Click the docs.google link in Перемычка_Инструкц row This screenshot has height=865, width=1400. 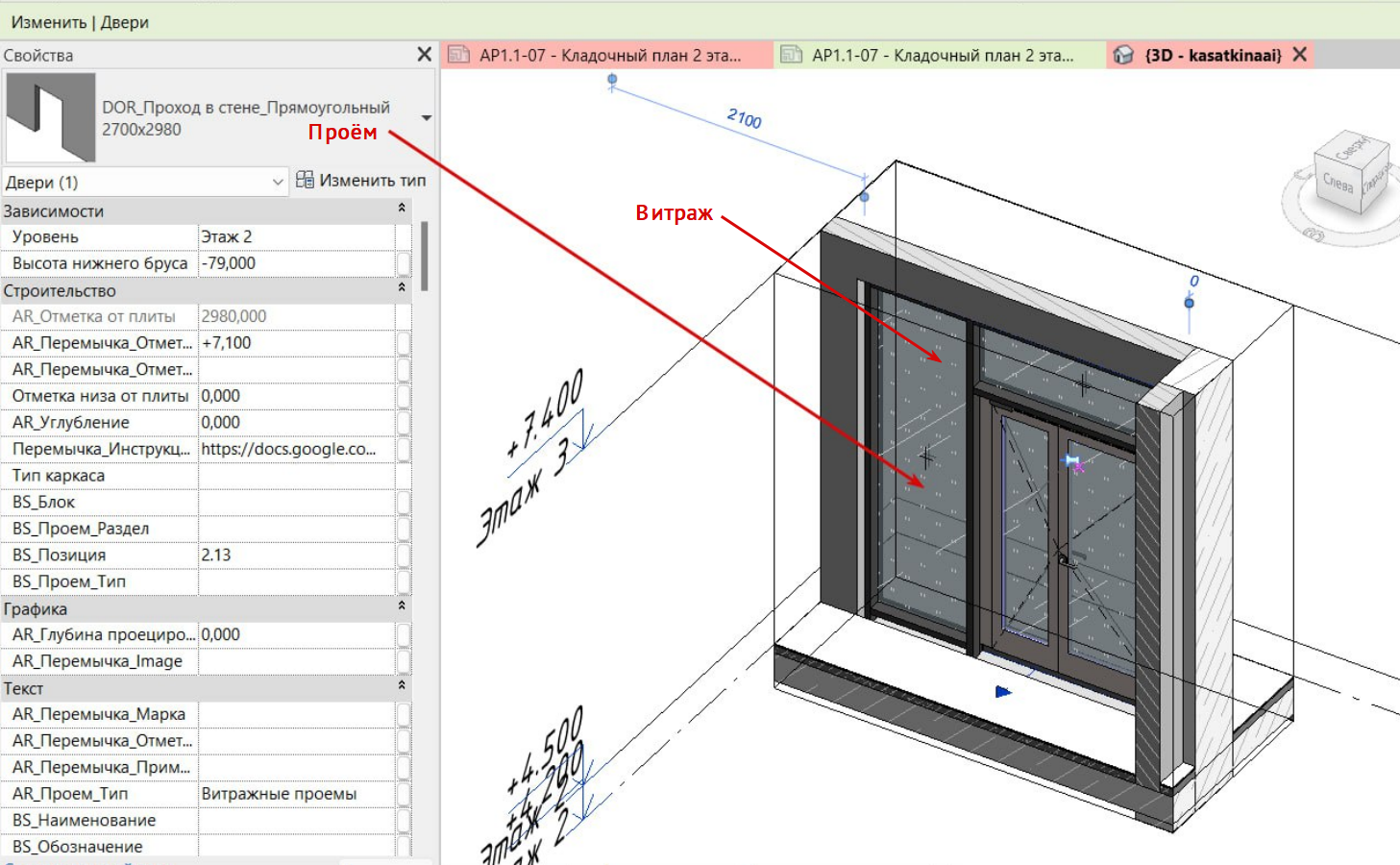tap(288, 449)
